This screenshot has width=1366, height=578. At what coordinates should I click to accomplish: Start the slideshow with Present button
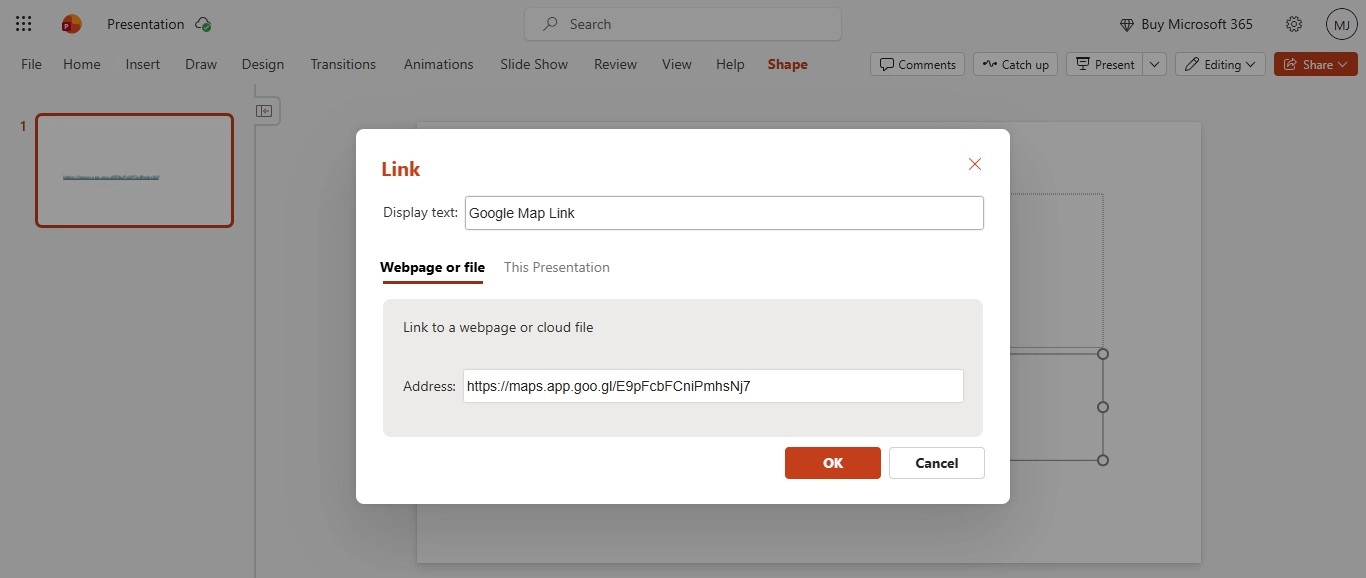[x=1106, y=64]
